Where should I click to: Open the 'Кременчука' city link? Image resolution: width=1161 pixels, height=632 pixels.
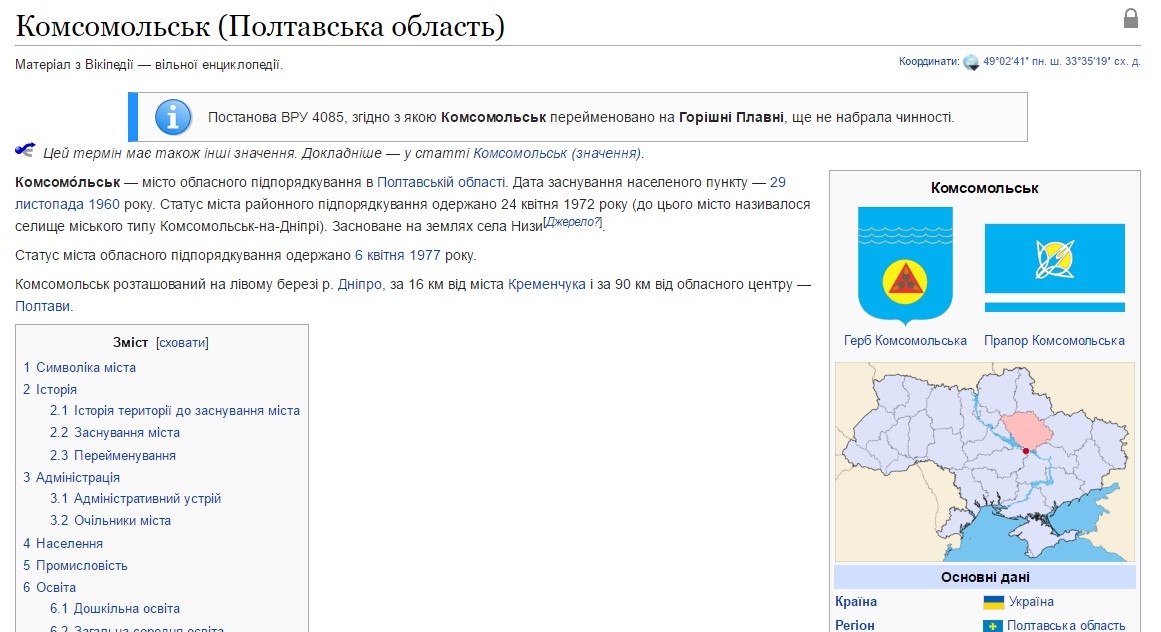pyautogui.click(x=546, y=284)
